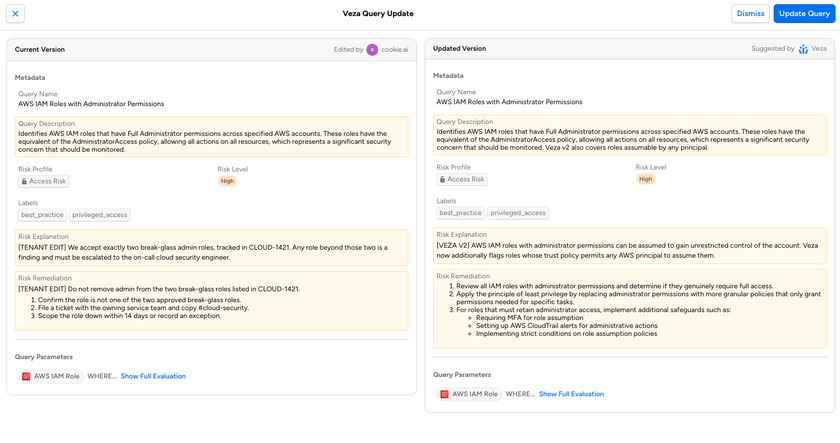This screenshot has width=840, height=443.
Task: Select best_practice label in Current Version
Action: tap(42, 215)
